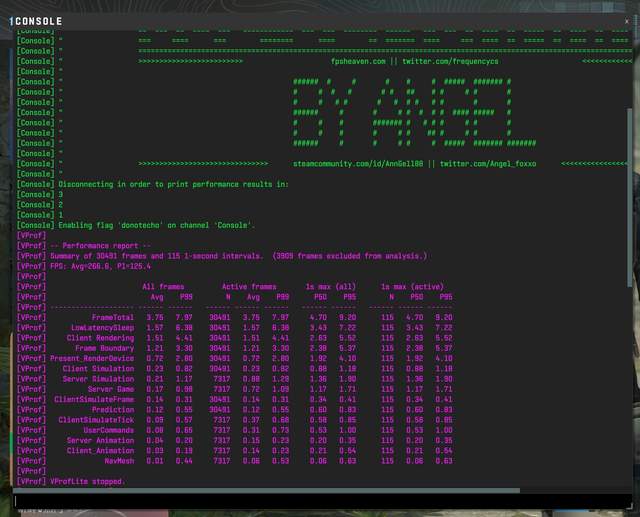This screenshot has width=640, height=517.
Task: Click the console command input field
Action: pyautogui.click(x=322, y=501)
